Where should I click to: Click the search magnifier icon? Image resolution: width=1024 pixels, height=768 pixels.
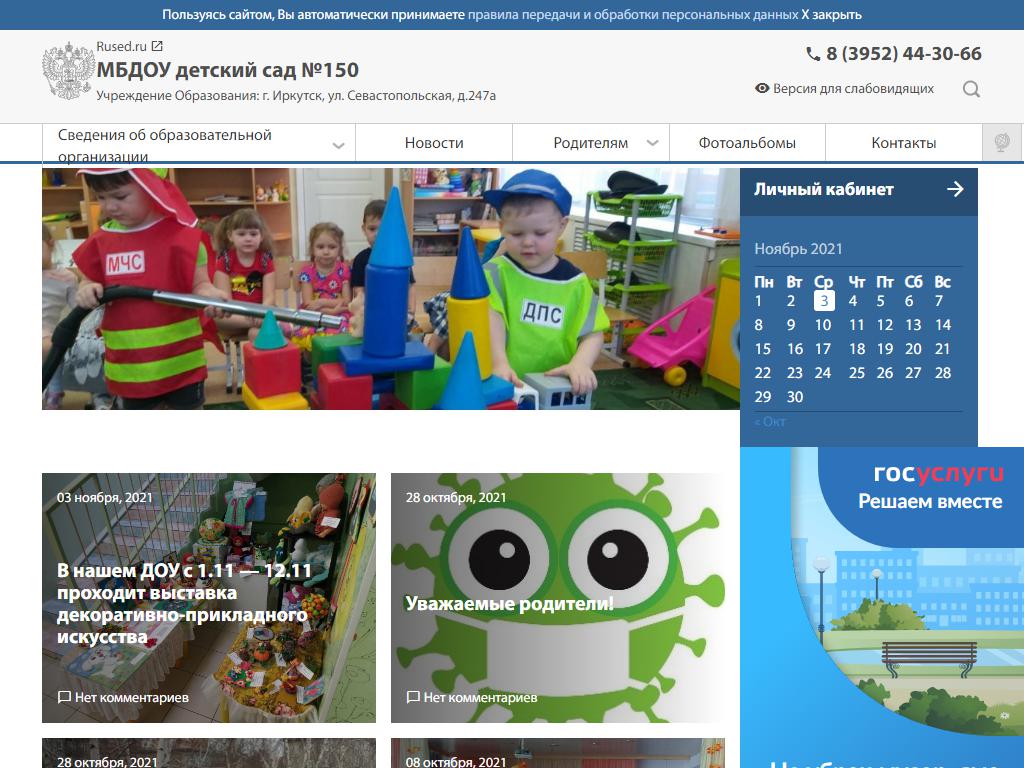point(971,89)
